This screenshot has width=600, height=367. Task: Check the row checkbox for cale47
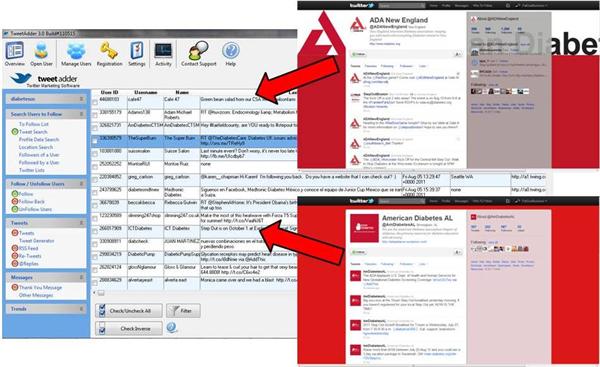click(x=95, y=103)
